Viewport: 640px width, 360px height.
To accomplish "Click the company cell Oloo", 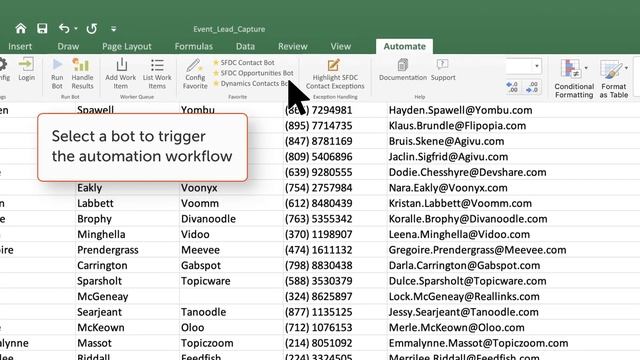I will pyautogui.click(x=192, y=327).
